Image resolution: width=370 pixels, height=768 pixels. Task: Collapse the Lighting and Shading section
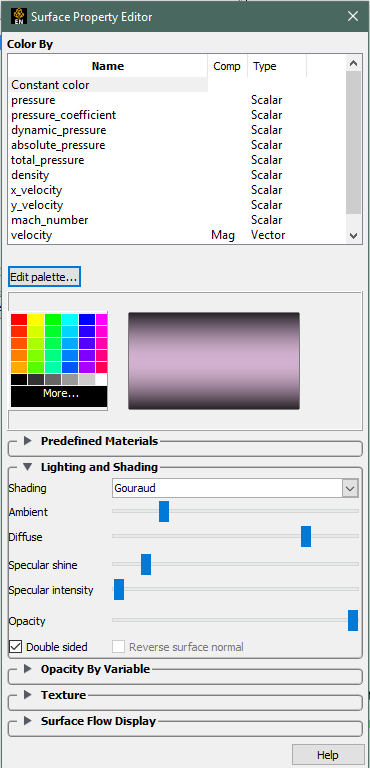pos(27,467)
